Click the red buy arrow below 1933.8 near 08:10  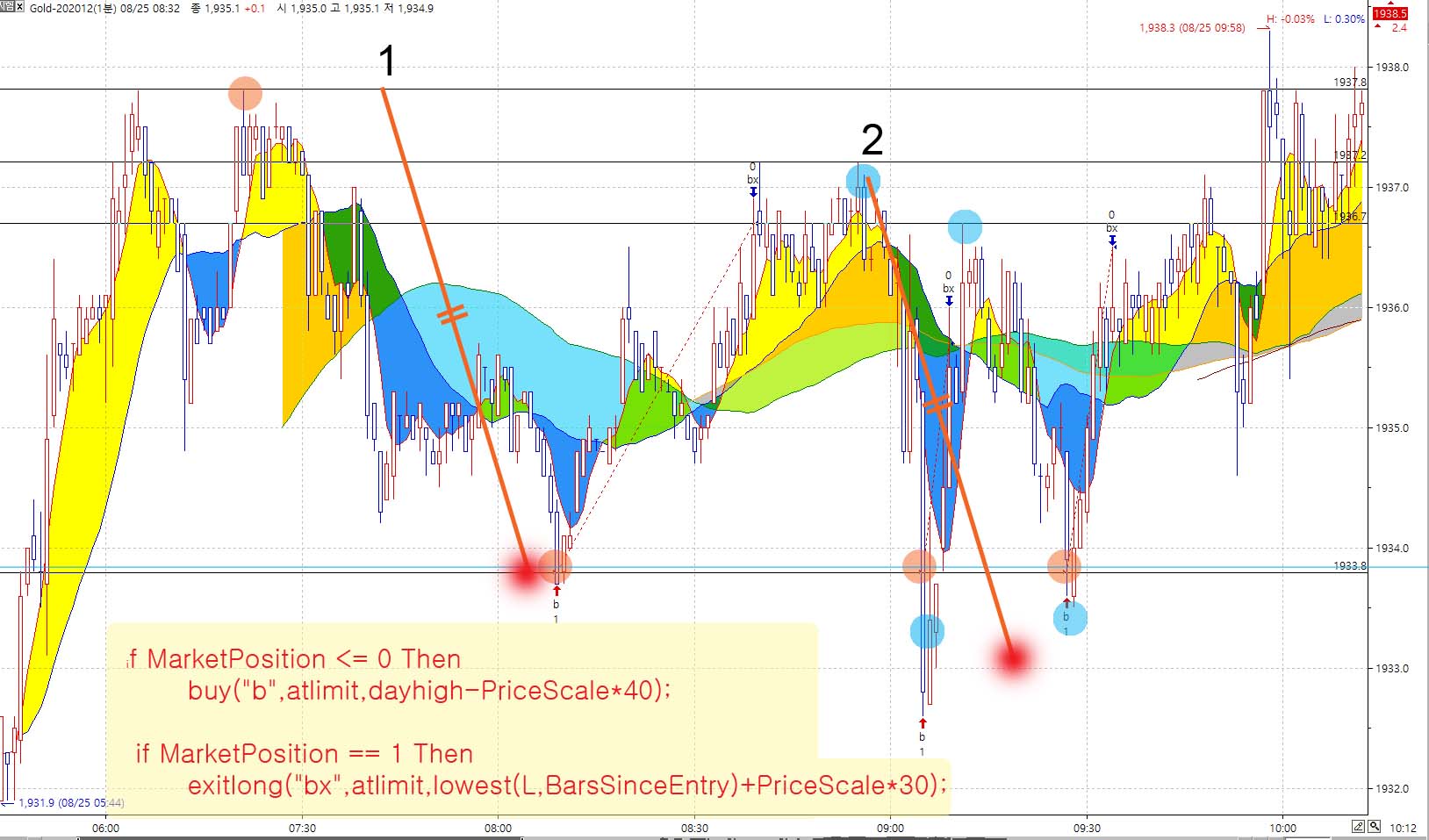point(557,592)
